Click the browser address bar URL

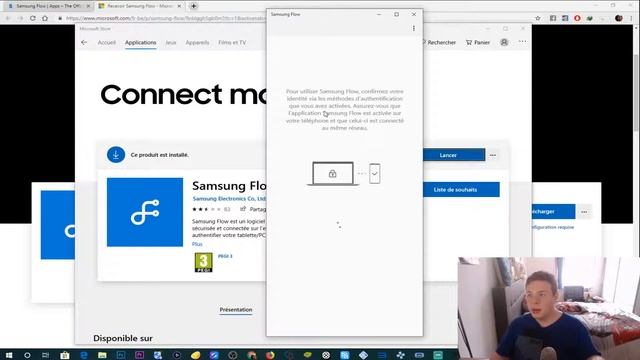click(166, 18)
